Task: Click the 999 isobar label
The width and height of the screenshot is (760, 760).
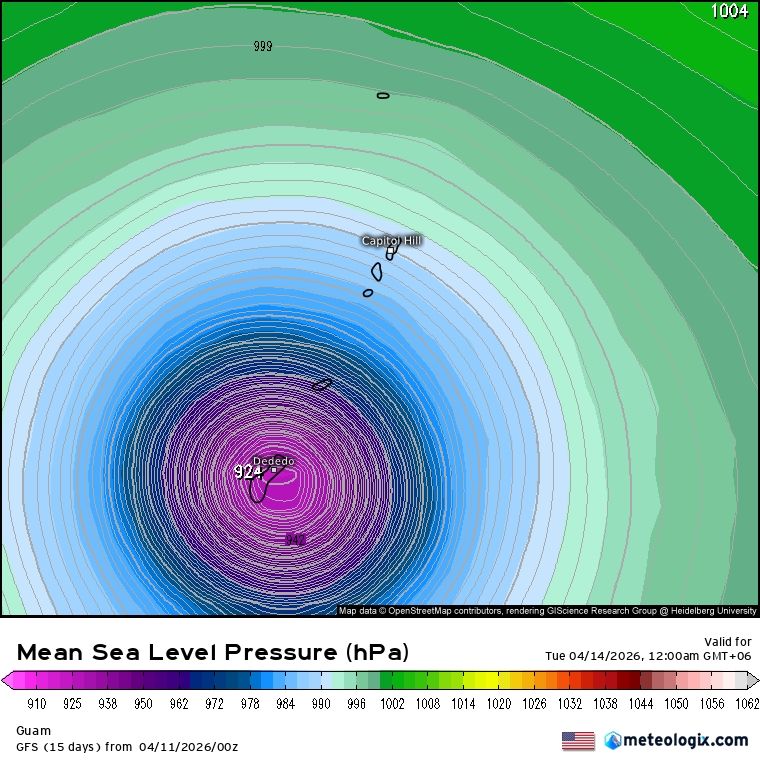Action: coord(263,46)
